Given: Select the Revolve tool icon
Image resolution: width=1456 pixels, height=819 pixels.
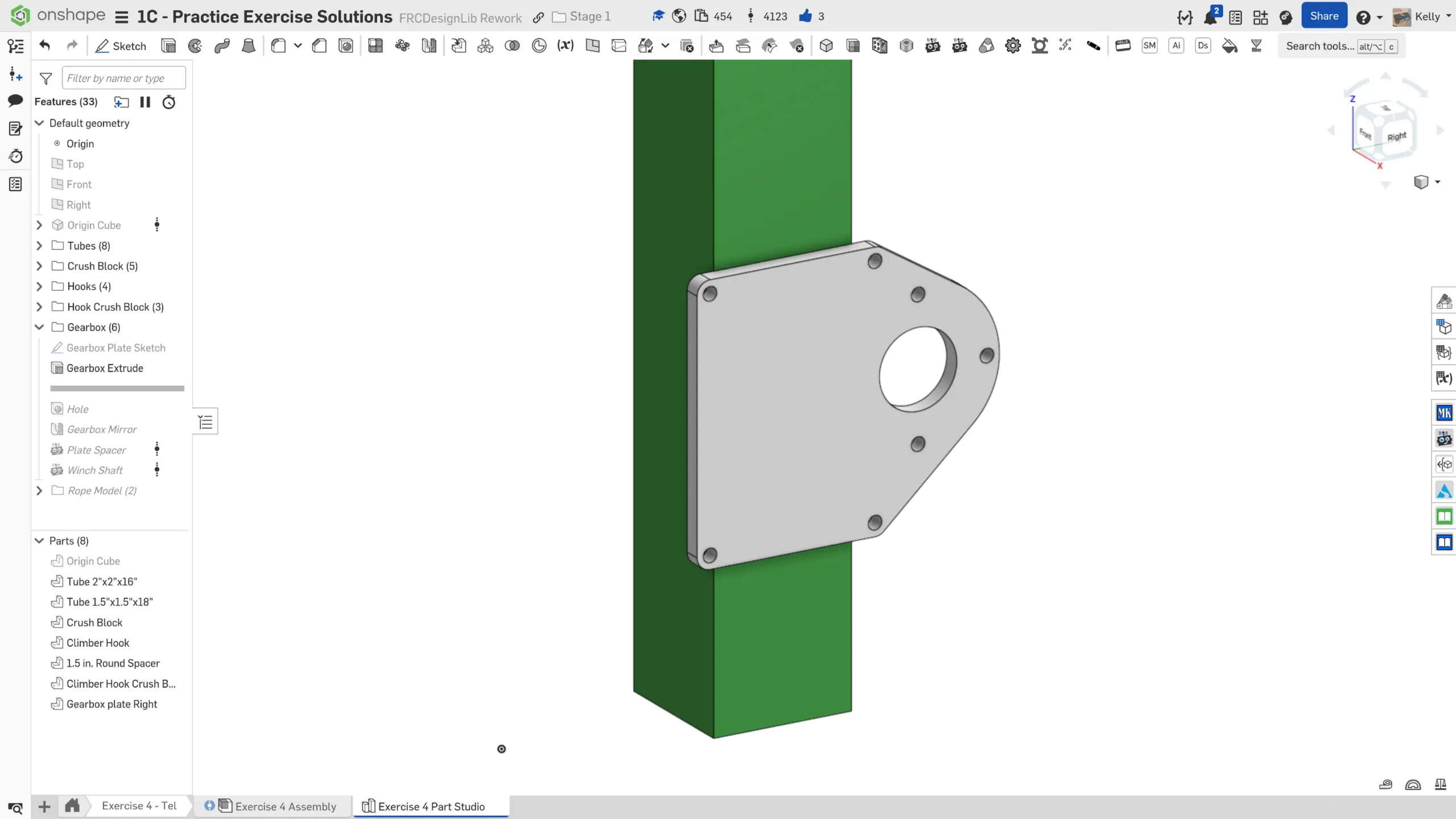Looking at the screenshot, I should pyautogui.click(x=195, y=46).
